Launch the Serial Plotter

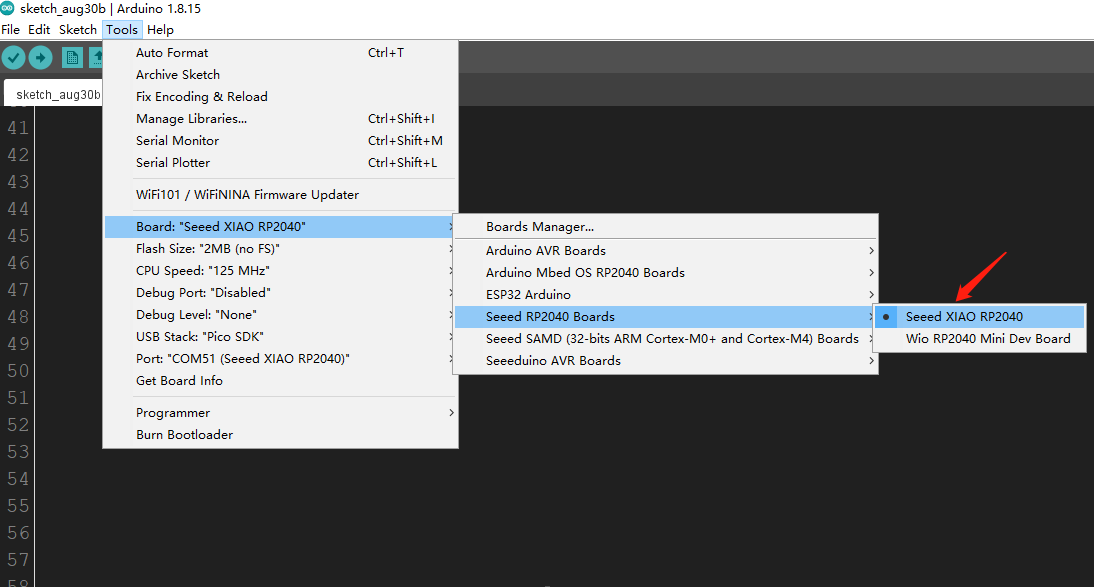coord(280,163)
